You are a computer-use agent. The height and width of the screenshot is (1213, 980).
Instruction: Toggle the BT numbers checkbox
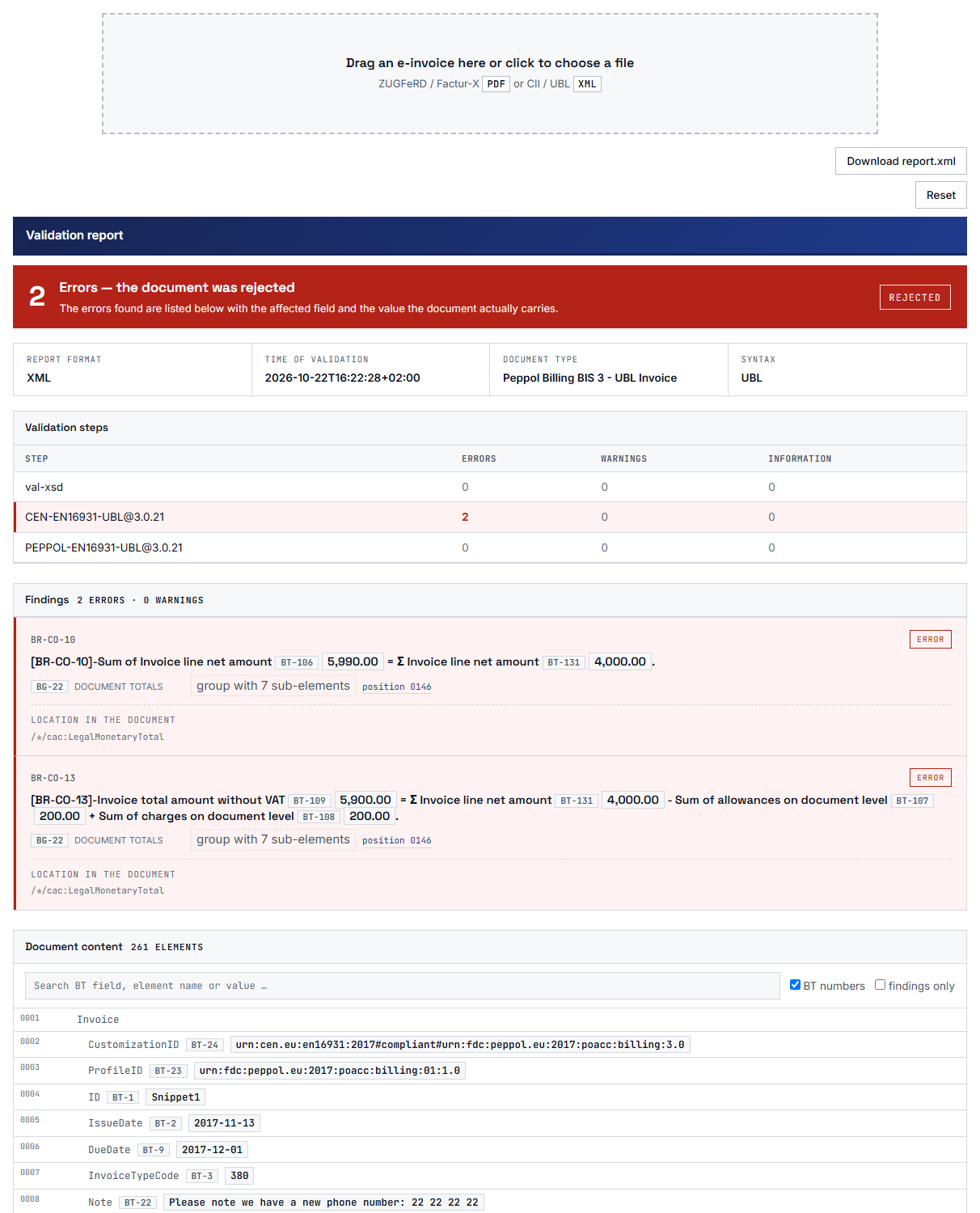point(795,985)
